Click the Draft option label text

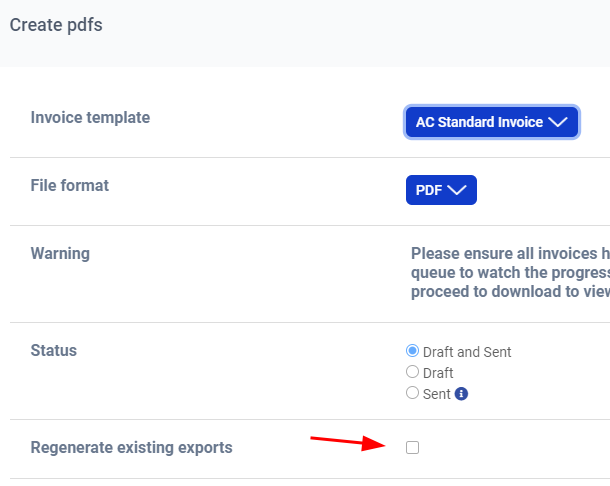click(x=438, y=373)
